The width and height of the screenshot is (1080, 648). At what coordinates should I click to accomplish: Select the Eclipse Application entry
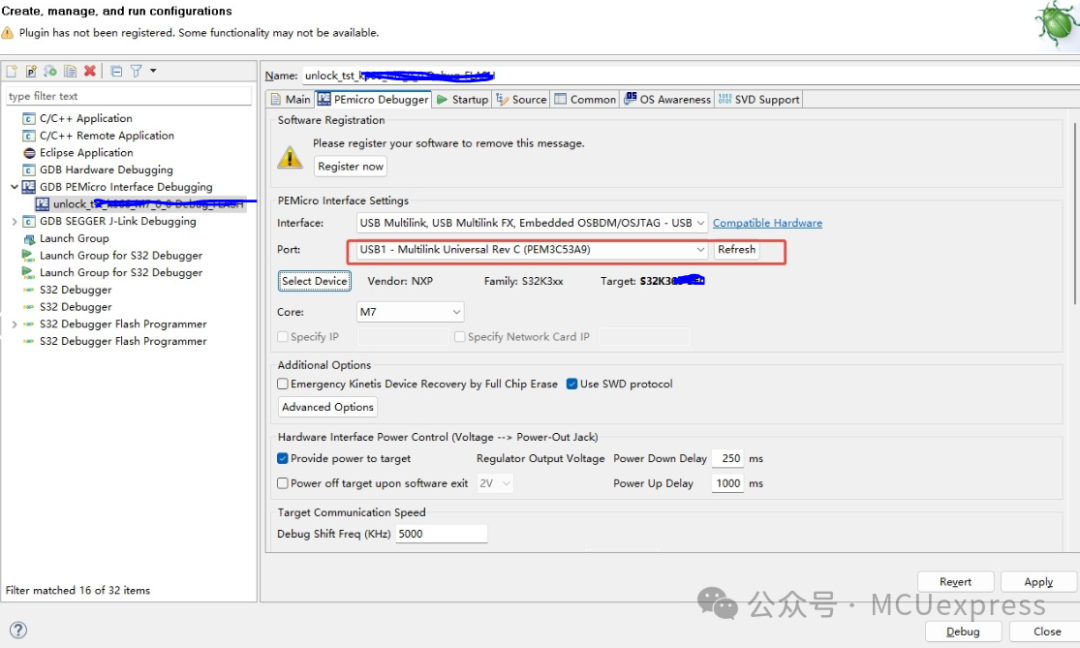(x=86, y=153)
